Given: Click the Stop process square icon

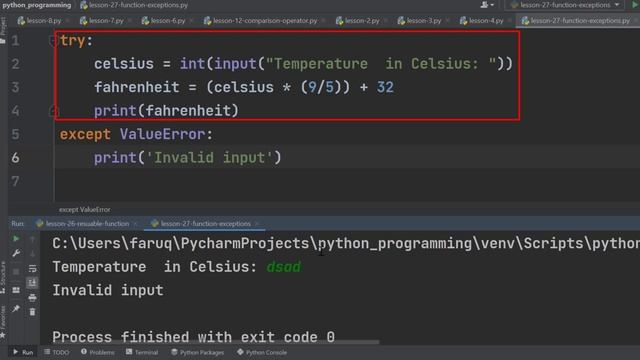Looking at the screenshot, I should 16,271.
